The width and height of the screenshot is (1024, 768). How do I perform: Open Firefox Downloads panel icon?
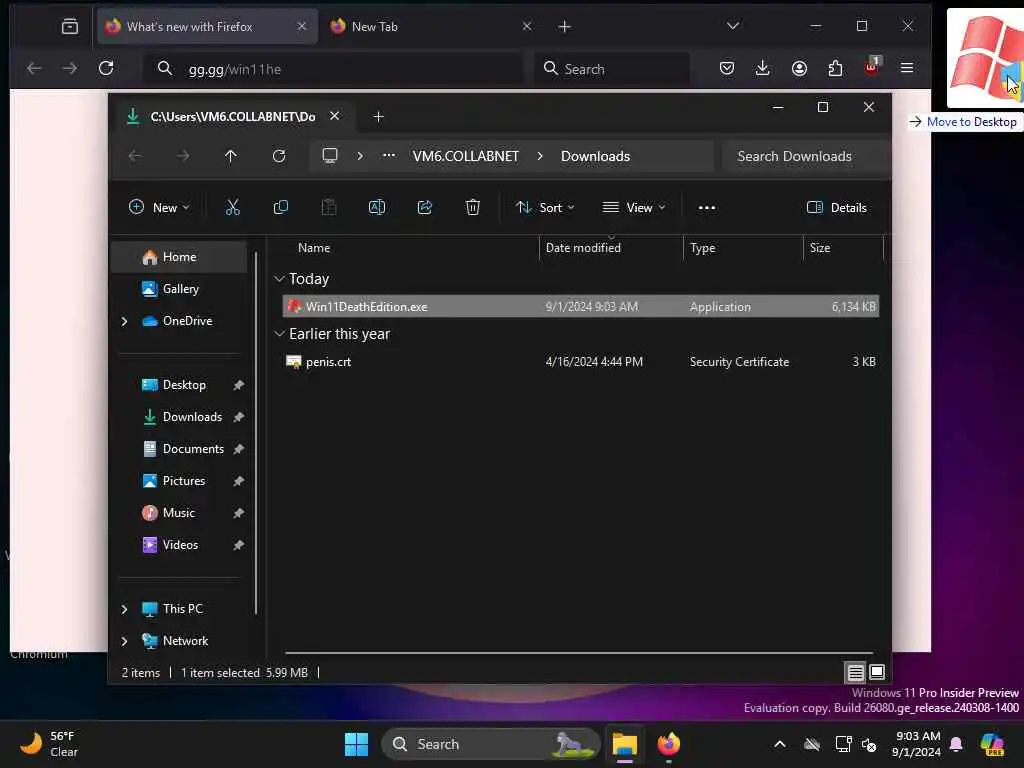pyautogui.click(x=762, y=68)
